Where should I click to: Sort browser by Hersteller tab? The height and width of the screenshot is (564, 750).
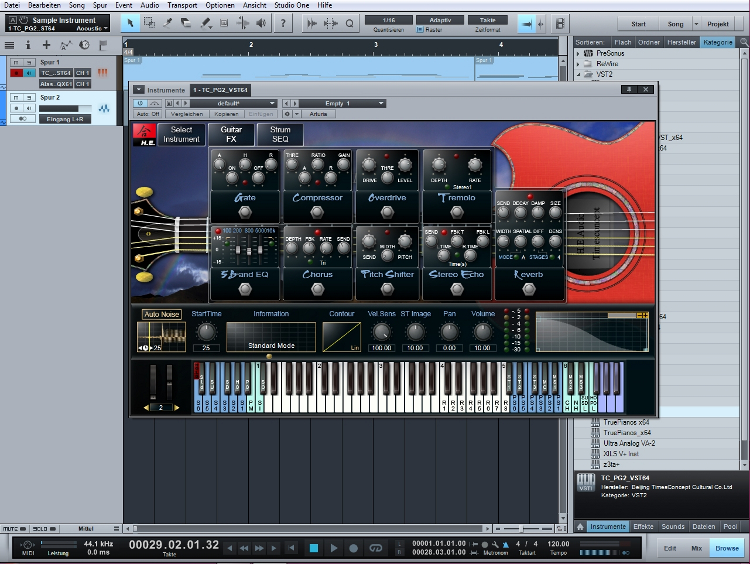(x=682, y=42)
